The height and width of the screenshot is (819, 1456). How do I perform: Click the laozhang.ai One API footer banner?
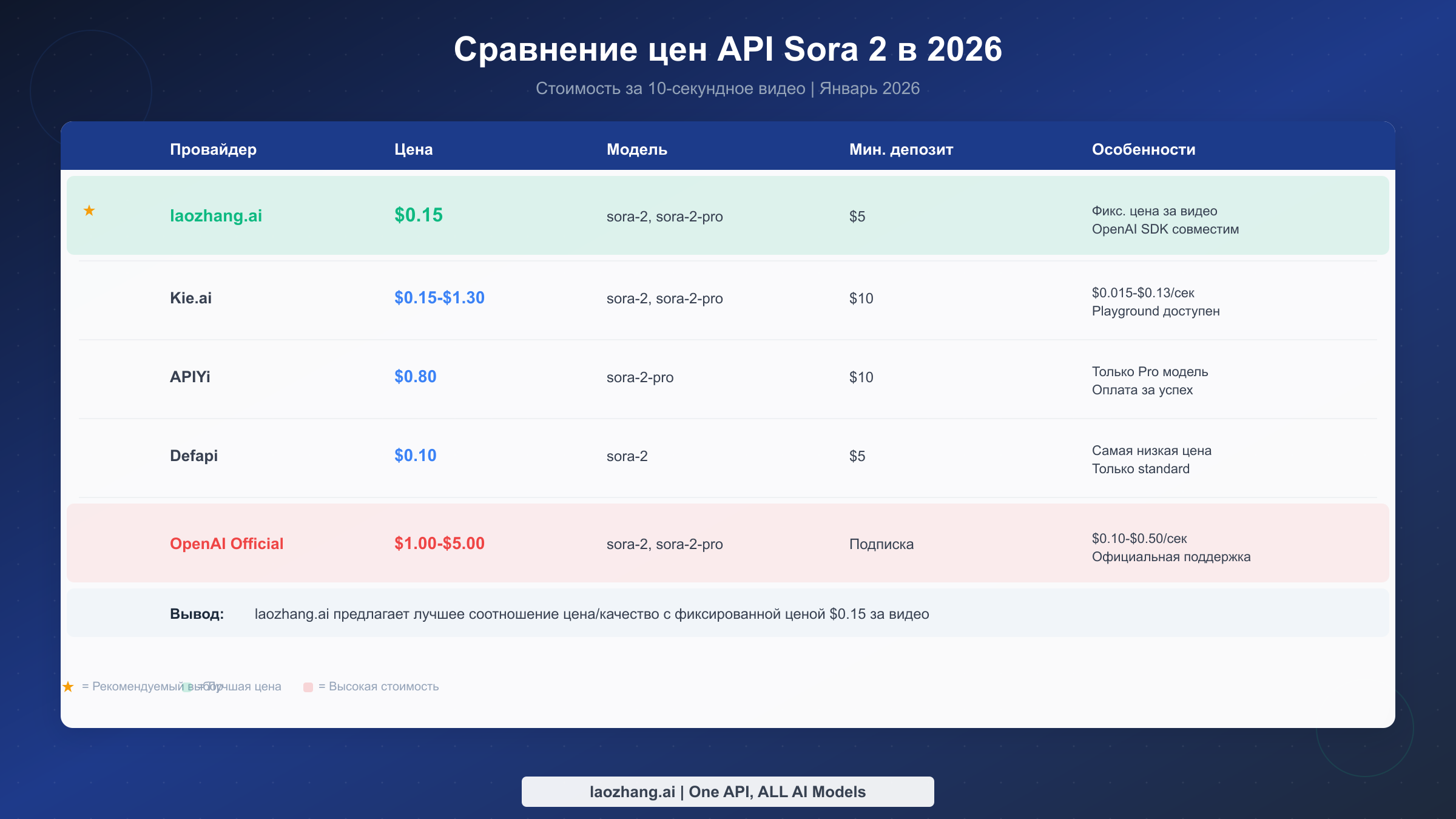tap(728, 791)
